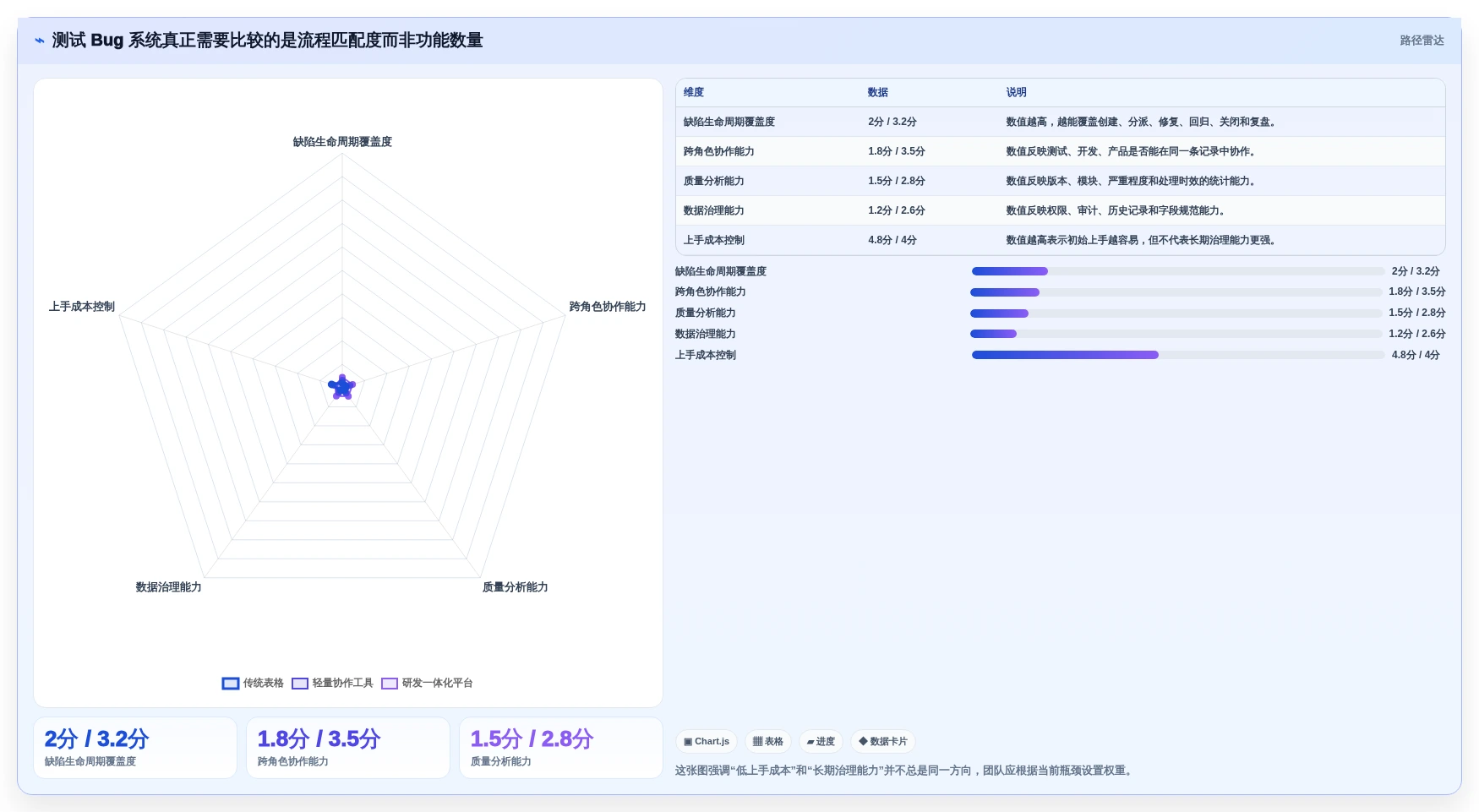
Task: Click the 进度 tag chip
Action: coord(821,742)
